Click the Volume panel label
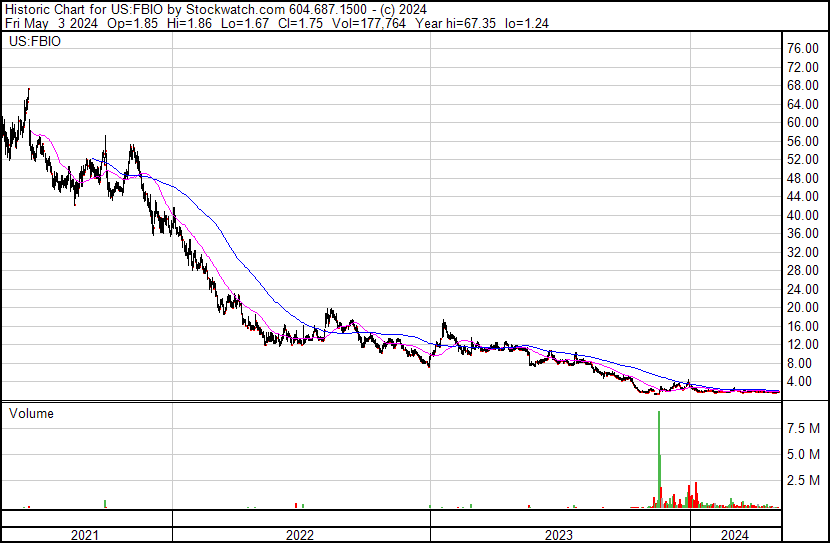 [31, 413]
